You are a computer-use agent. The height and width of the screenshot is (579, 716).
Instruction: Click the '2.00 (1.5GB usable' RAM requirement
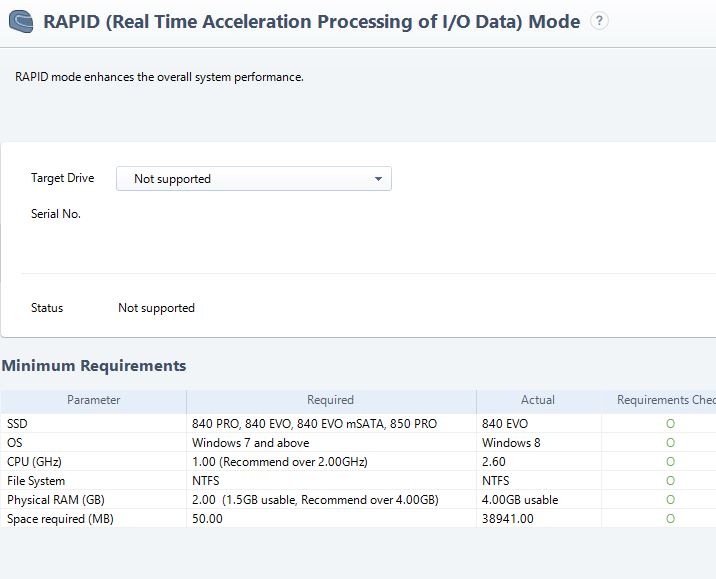315,500
